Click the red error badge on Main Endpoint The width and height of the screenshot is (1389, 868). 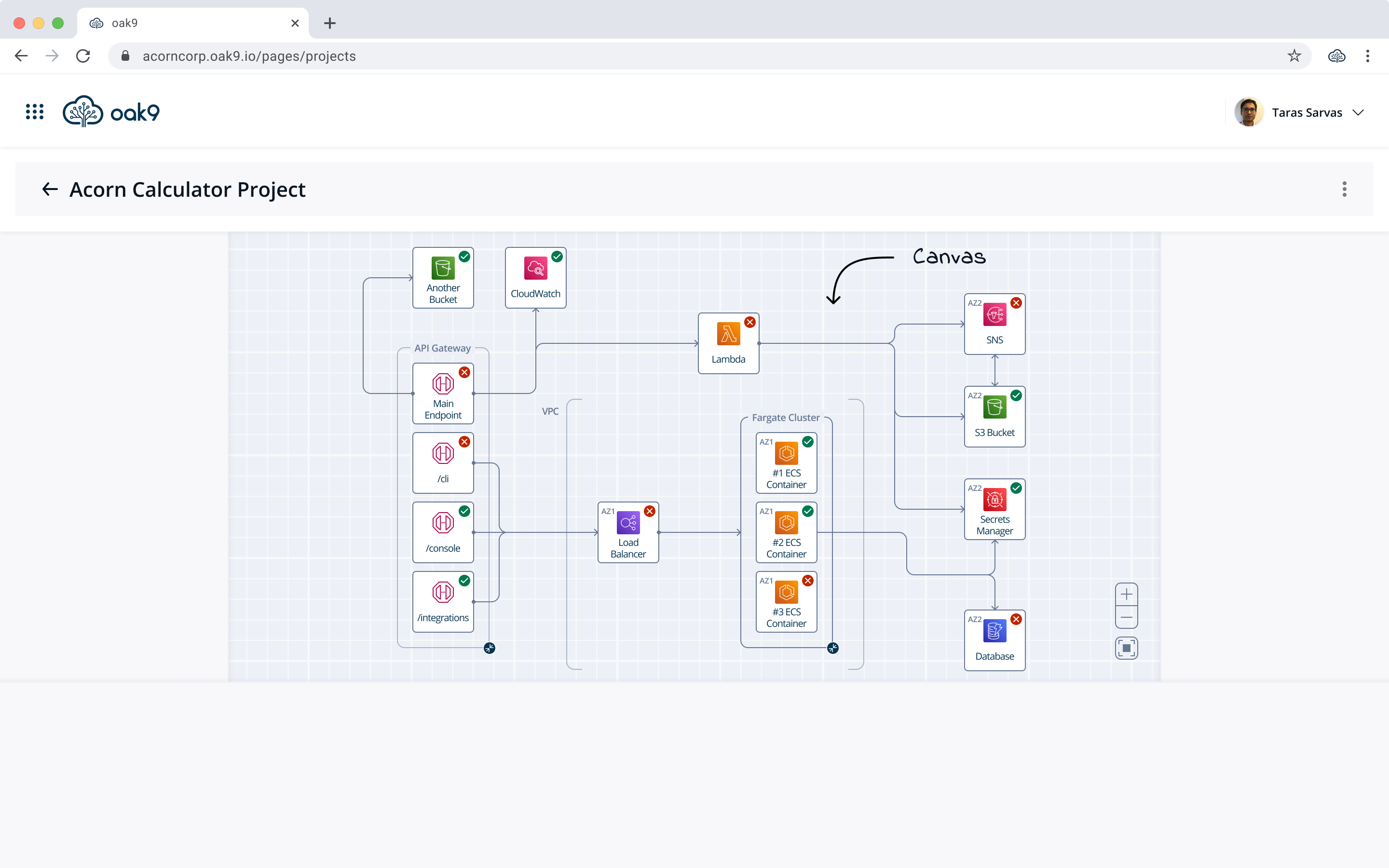tap(464, 373)
